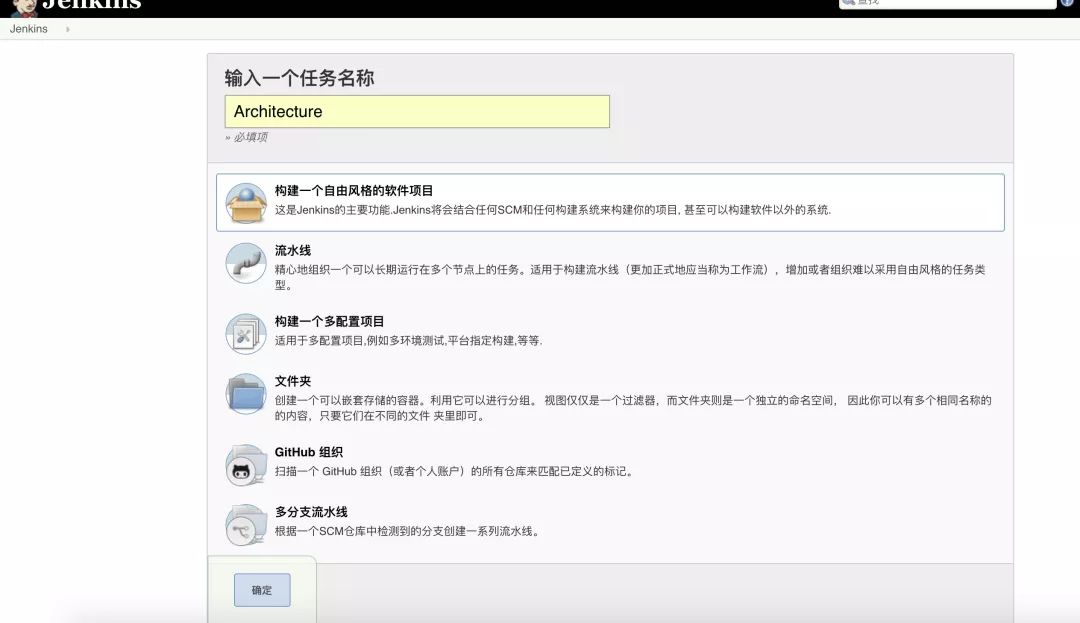Click description 扫描一个 GitHub 组织 text
This screenshot has width=1080, height=623.
click(x=455, y=472)
